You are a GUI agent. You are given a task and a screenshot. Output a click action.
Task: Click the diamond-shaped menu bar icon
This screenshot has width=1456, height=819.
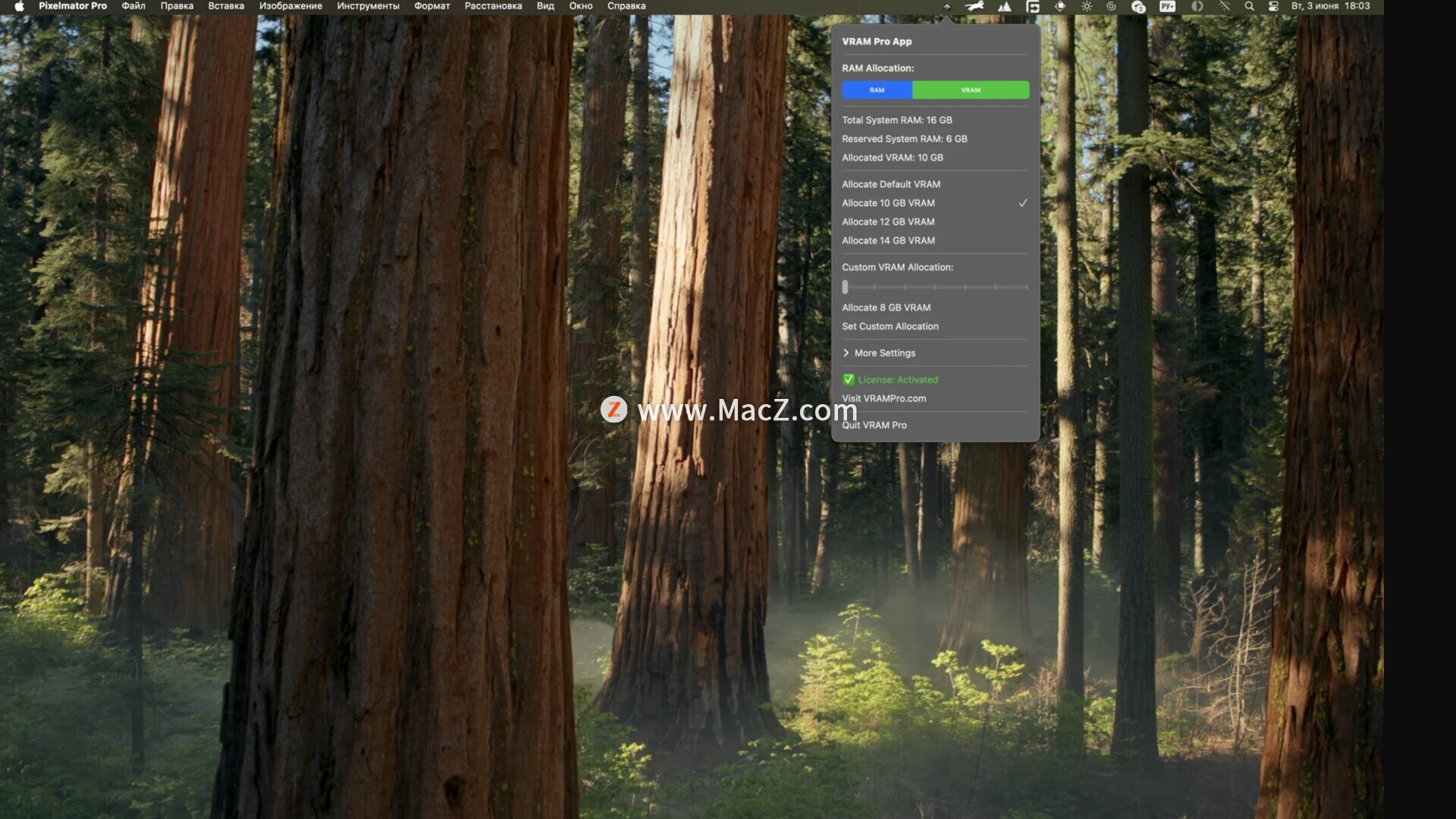(1060, 6)
